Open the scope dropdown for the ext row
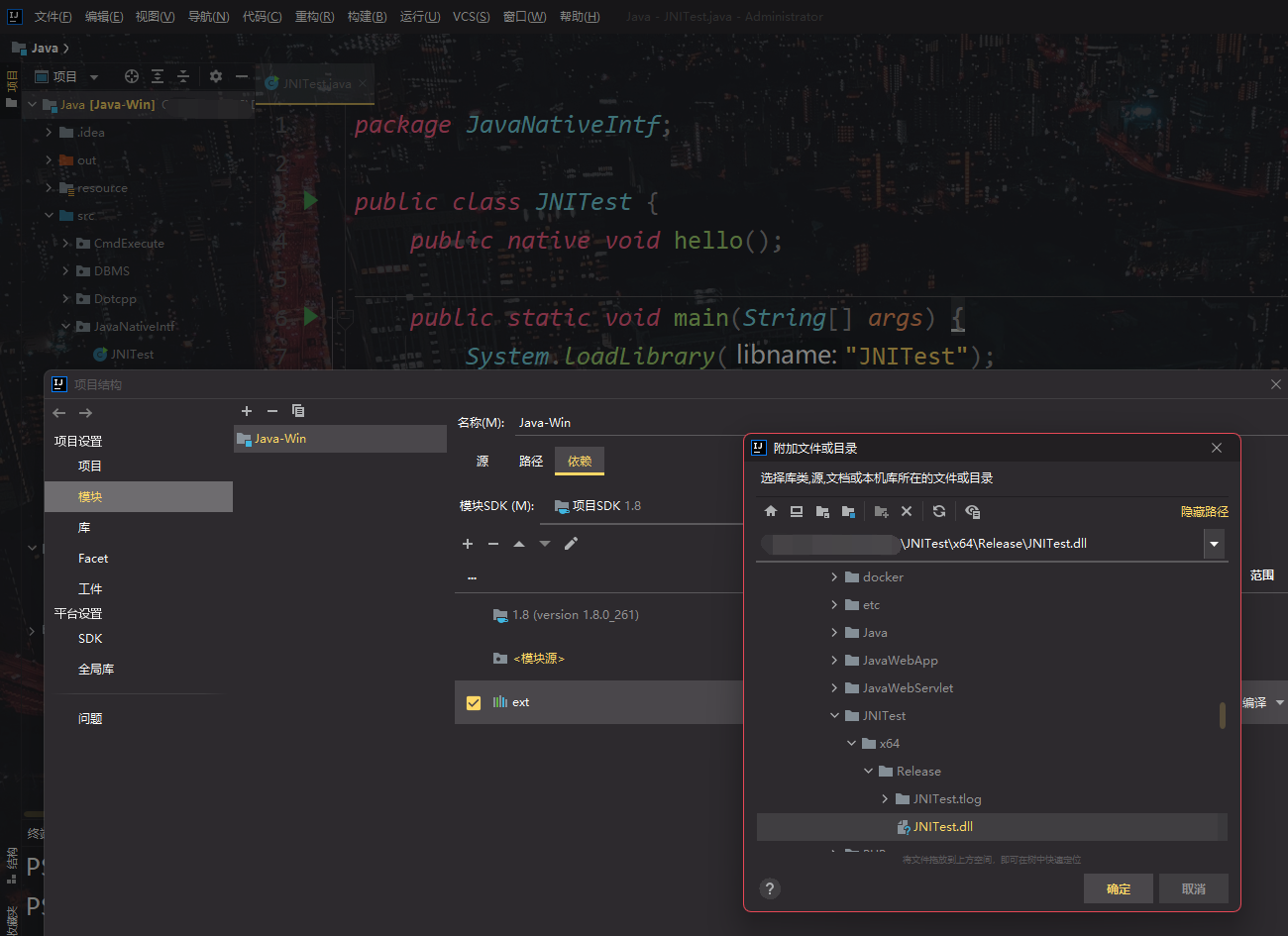This screenshot has height=936, width=1288. point(1279,702)
